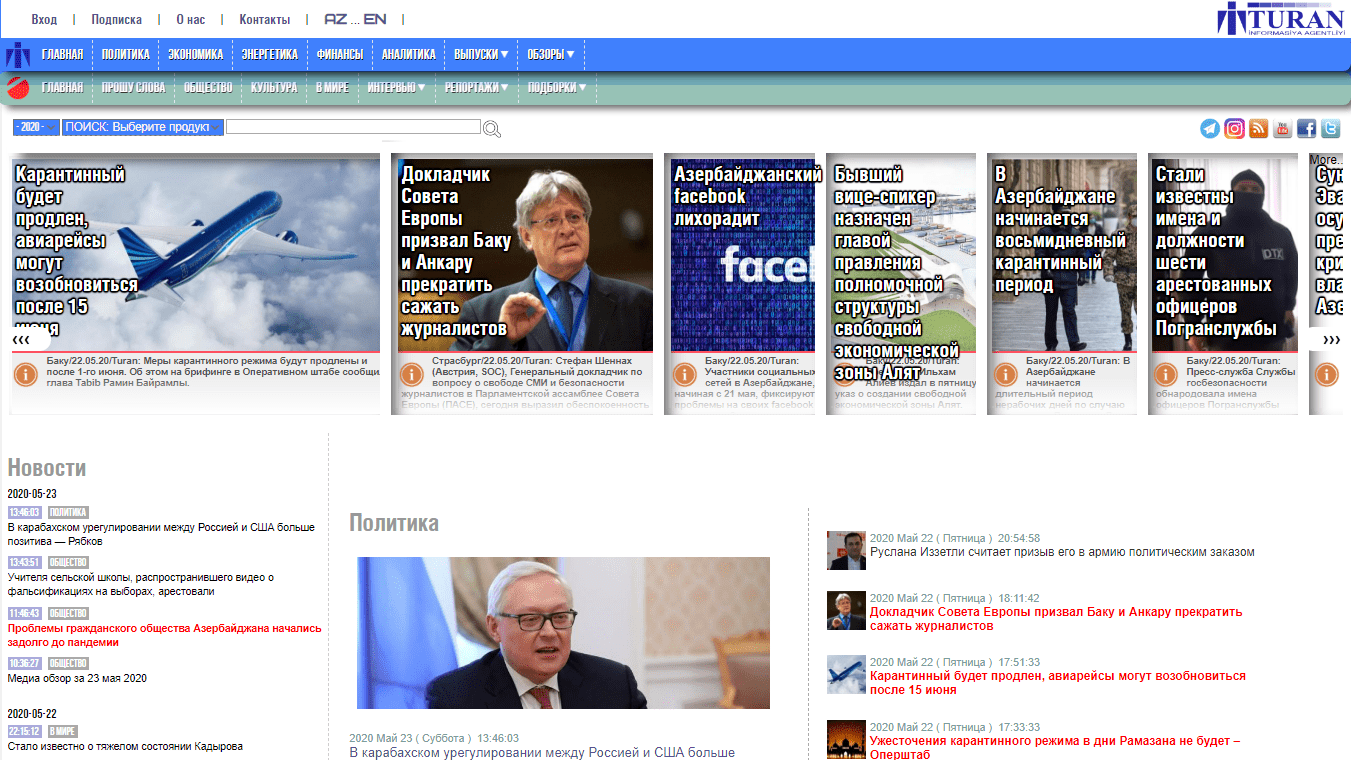Click the magnifying glass search icon

(492, 129)
